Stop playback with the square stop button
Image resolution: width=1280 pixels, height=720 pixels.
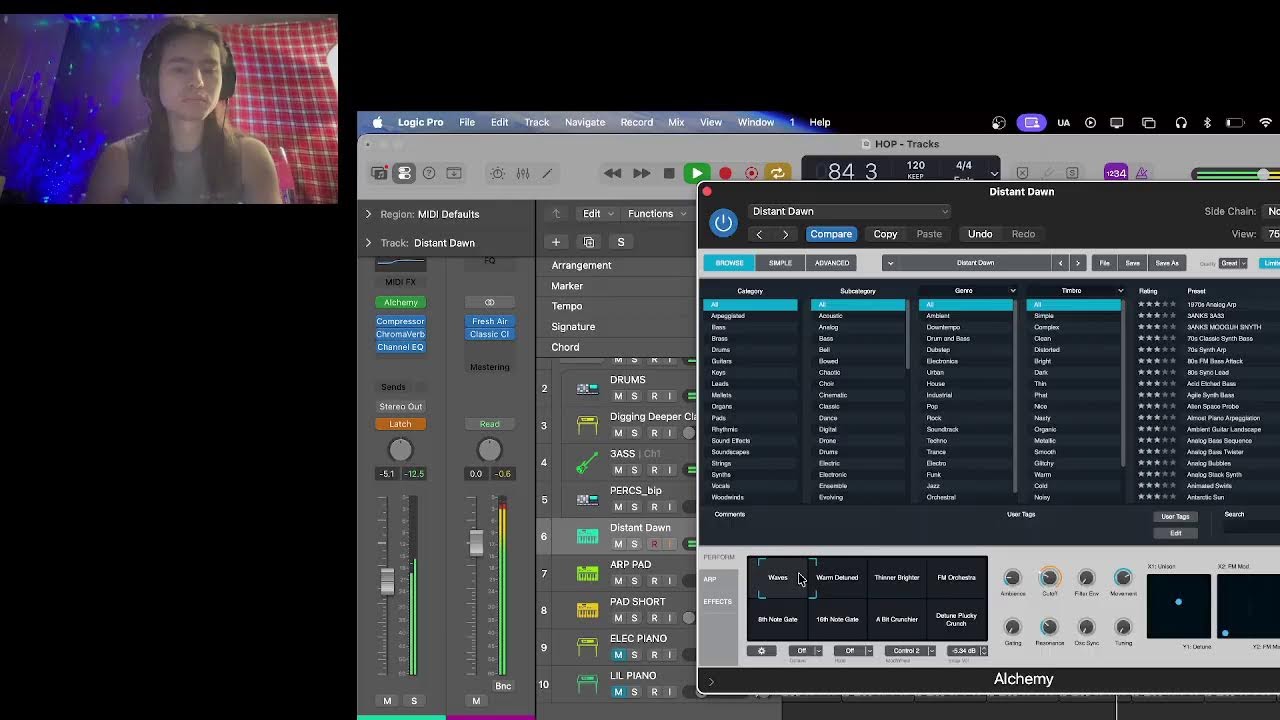(x=669, y=173)
